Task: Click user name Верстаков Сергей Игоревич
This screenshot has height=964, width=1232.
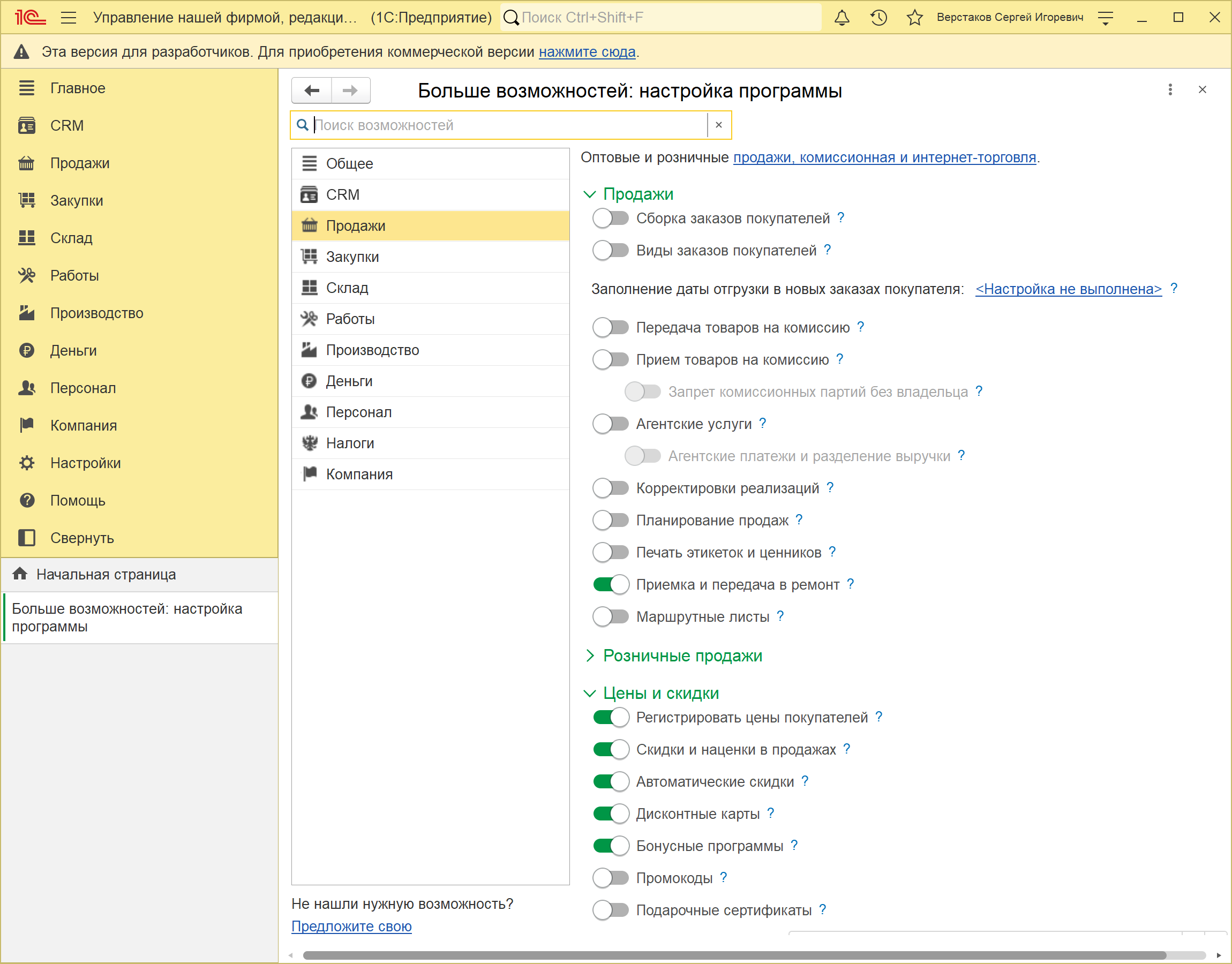Action: coord(1010,18)
